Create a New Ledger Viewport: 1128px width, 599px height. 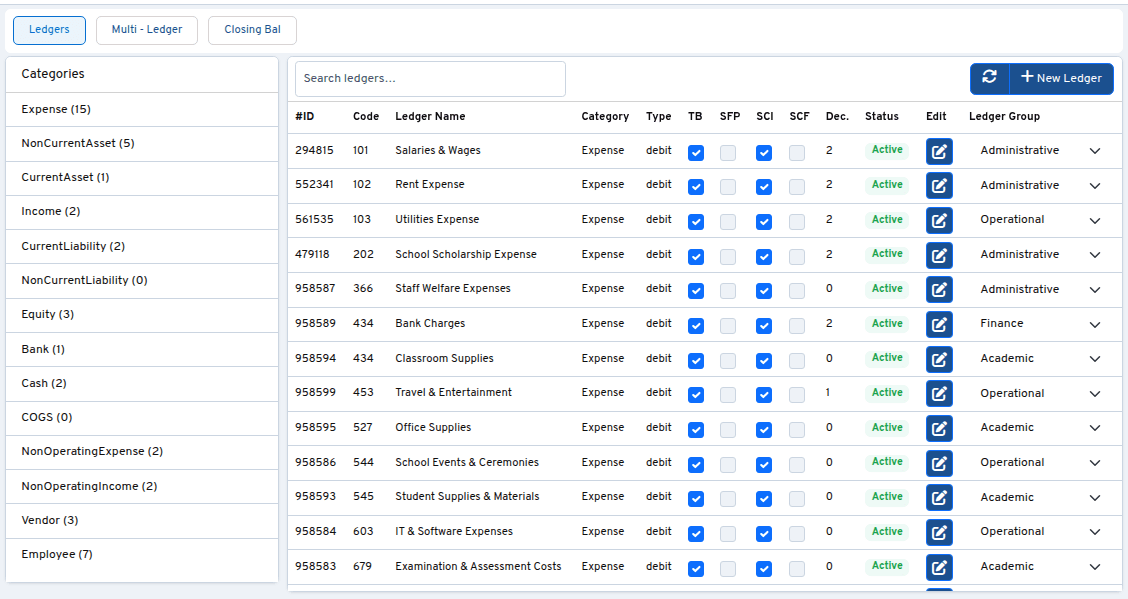pyautogui.click(x=1061, y=78)
